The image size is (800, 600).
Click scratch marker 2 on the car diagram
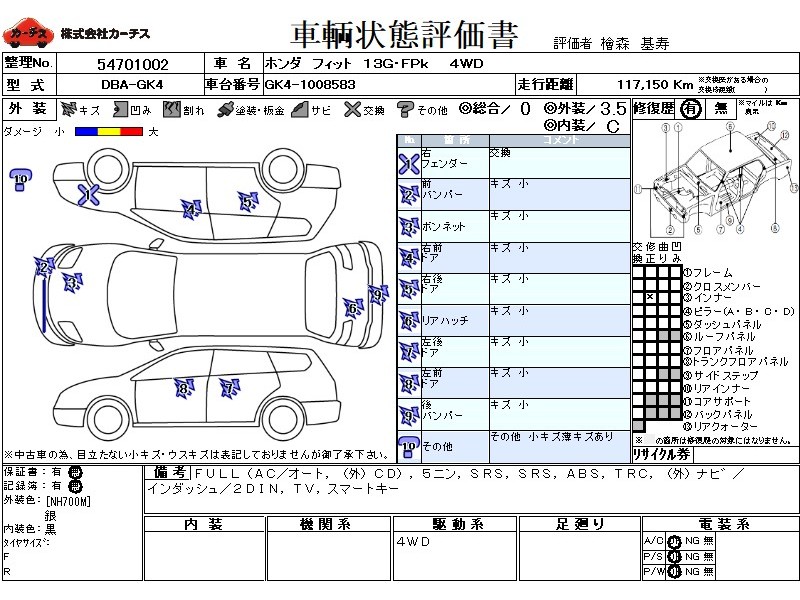(44, 267)
